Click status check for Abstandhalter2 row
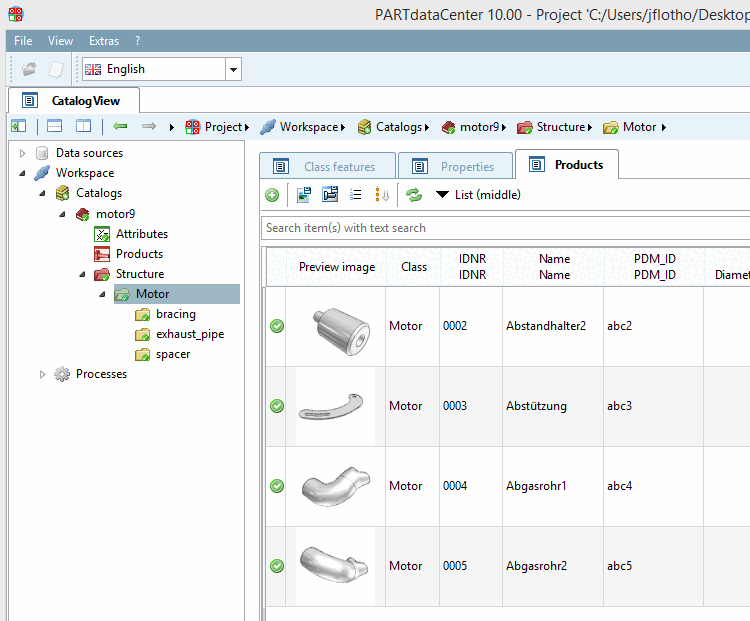750x621 pixels. coord(277,326)
